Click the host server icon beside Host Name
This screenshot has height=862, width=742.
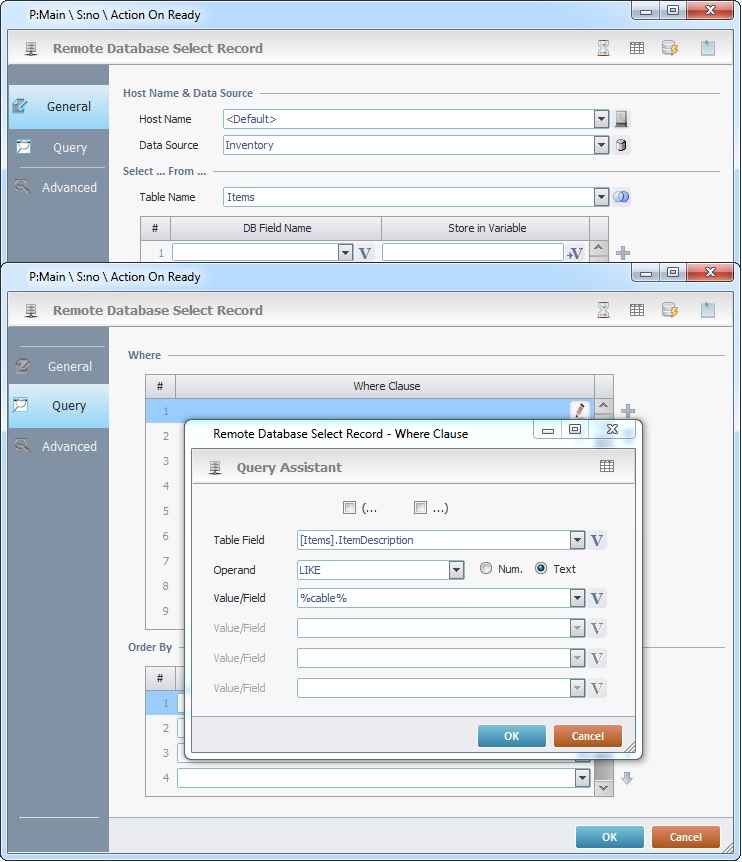(621, 119)
